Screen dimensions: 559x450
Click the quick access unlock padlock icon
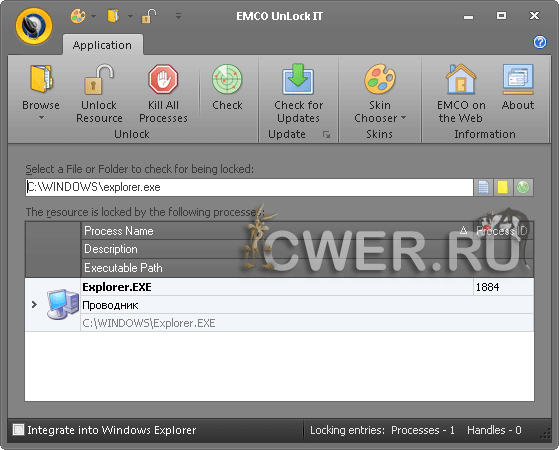click(149, 16)
